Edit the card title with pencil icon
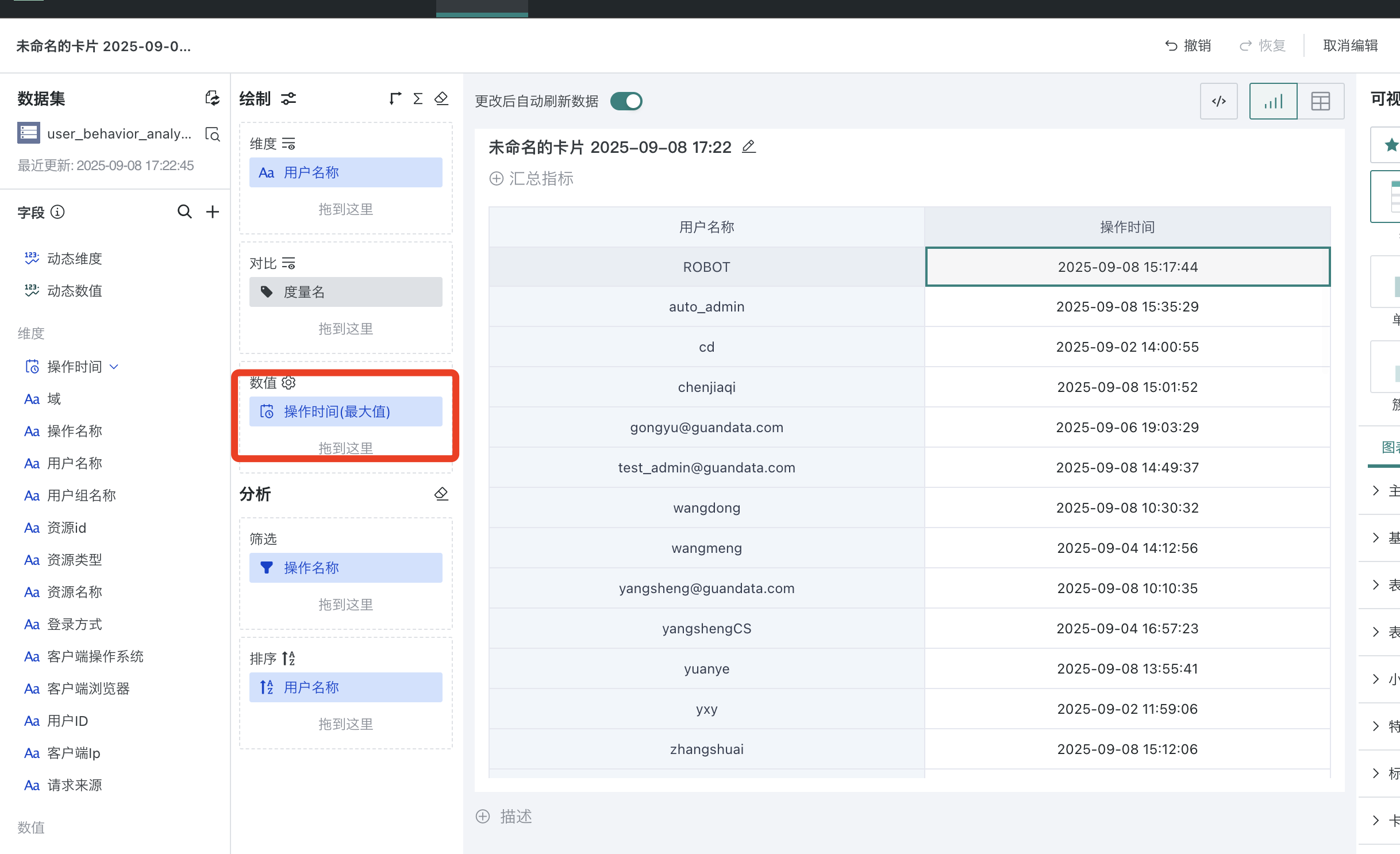1400x854 pixels. [748, 147]
